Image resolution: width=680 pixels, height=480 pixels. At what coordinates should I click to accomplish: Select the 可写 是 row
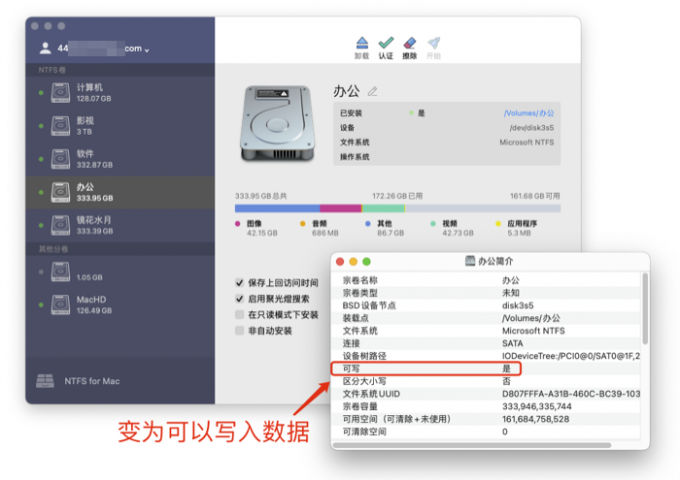487,369
